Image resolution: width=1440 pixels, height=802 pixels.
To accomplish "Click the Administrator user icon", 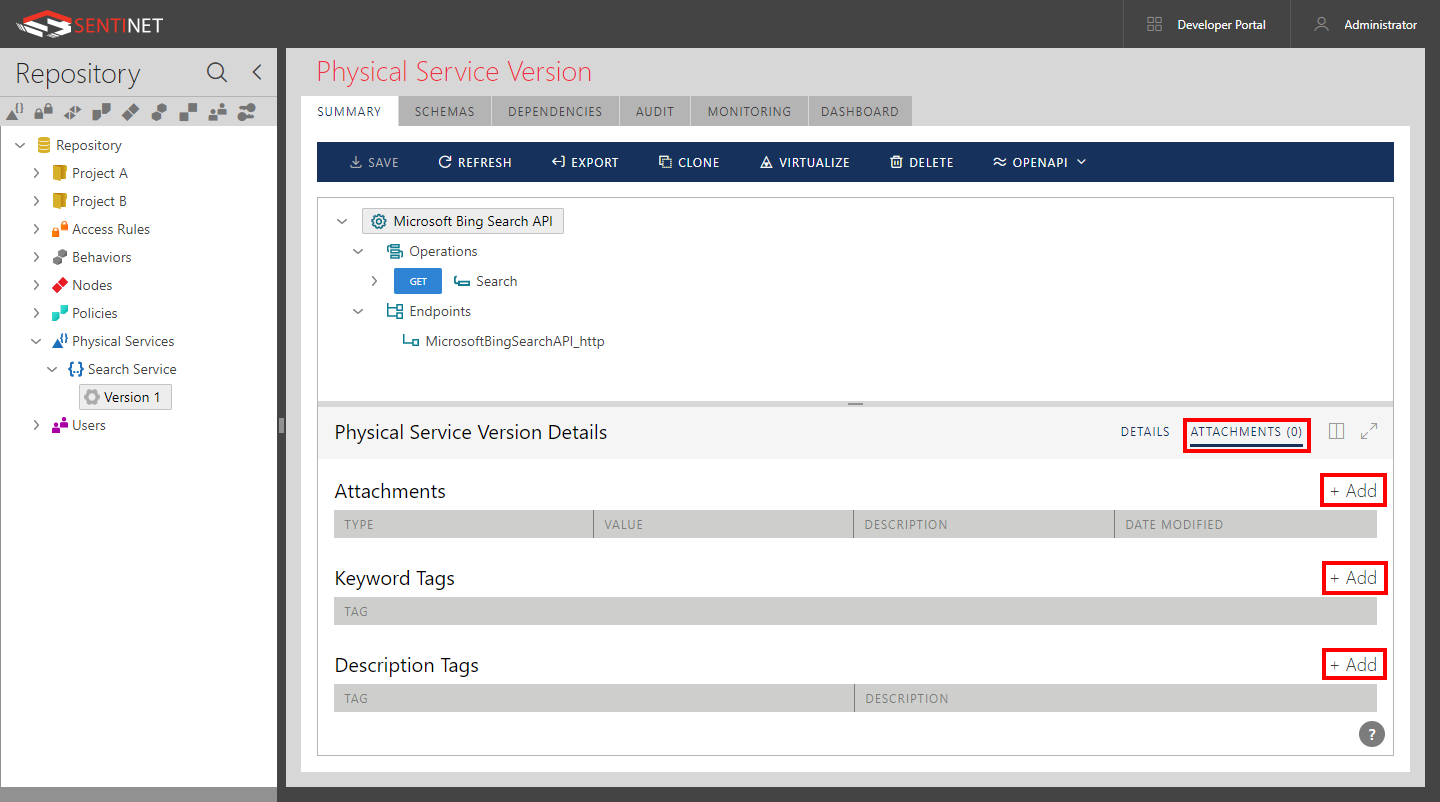I will (x=1322, y=24).
